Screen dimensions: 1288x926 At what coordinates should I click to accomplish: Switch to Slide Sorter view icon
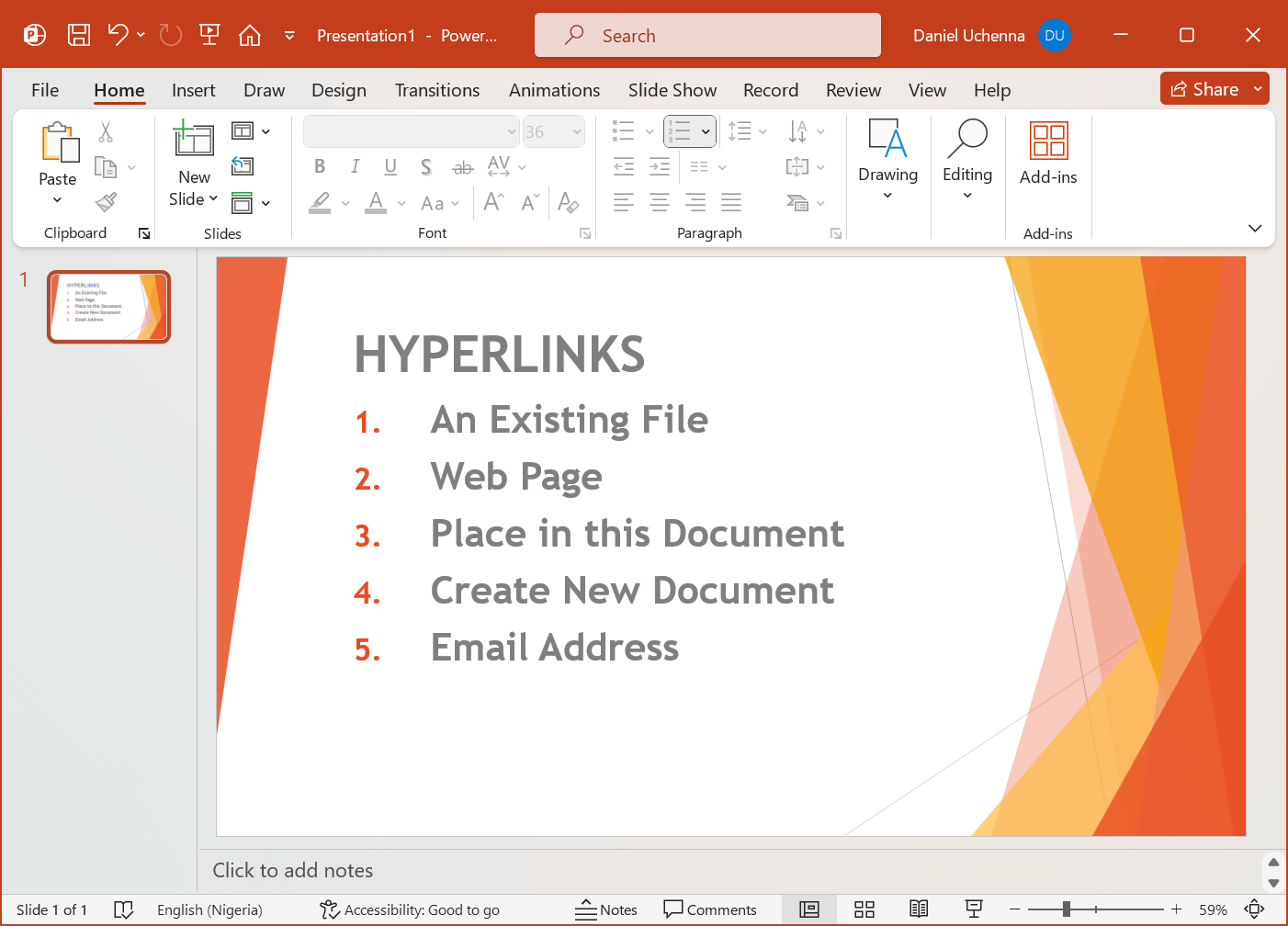(864, 909)
